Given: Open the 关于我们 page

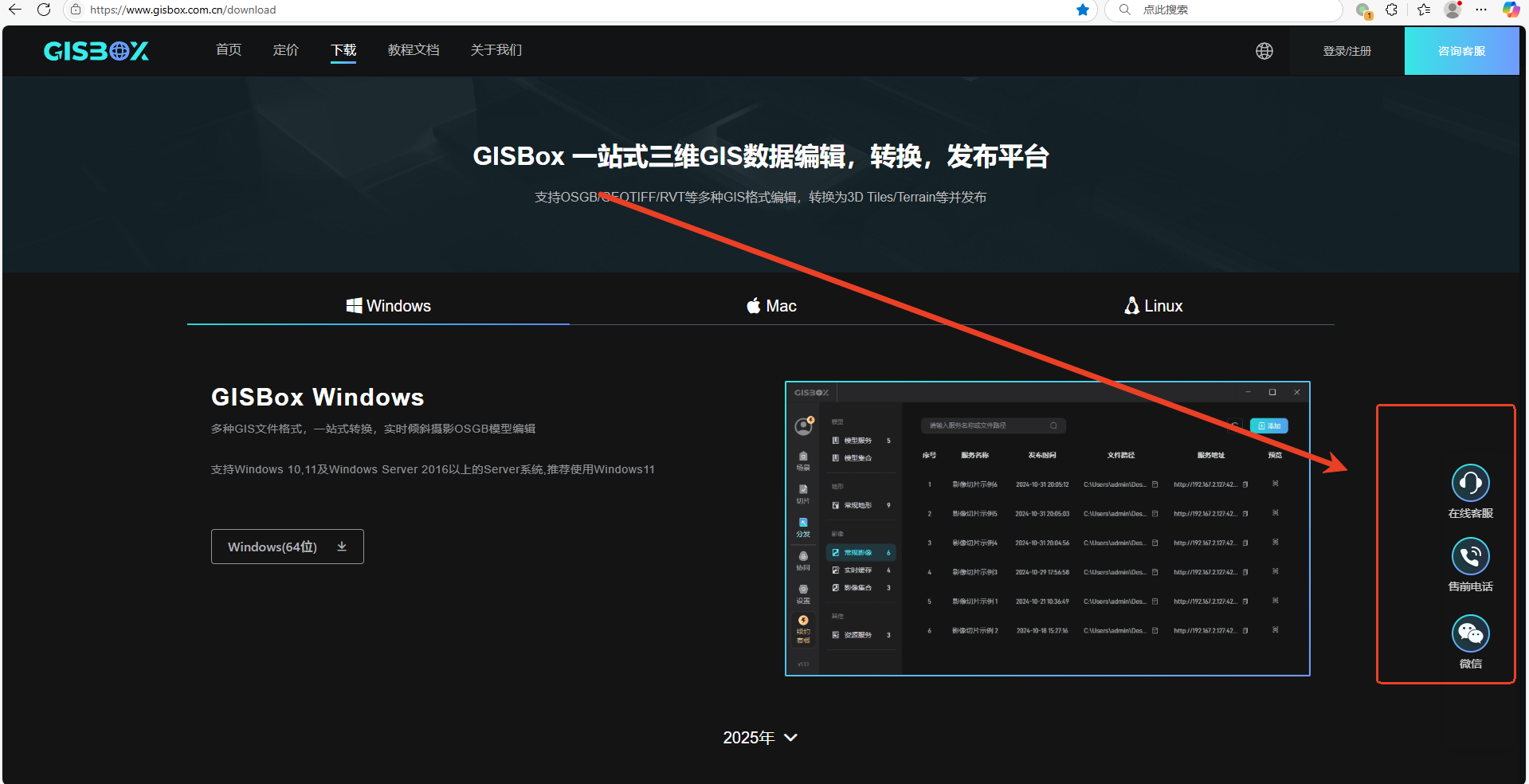Looking at the screenshot, I should coord(496,49).
